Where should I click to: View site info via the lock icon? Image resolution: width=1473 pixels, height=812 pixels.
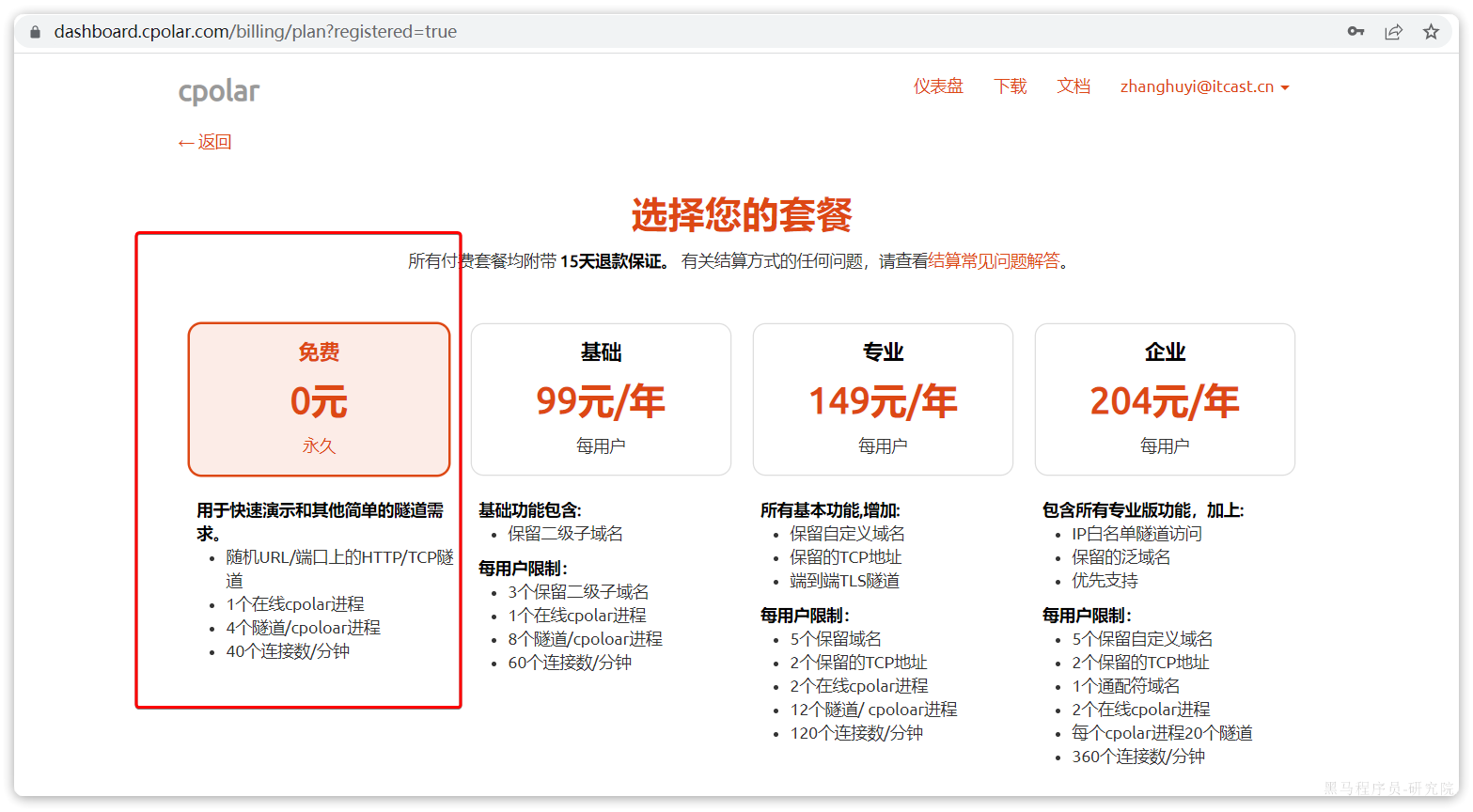36,32
